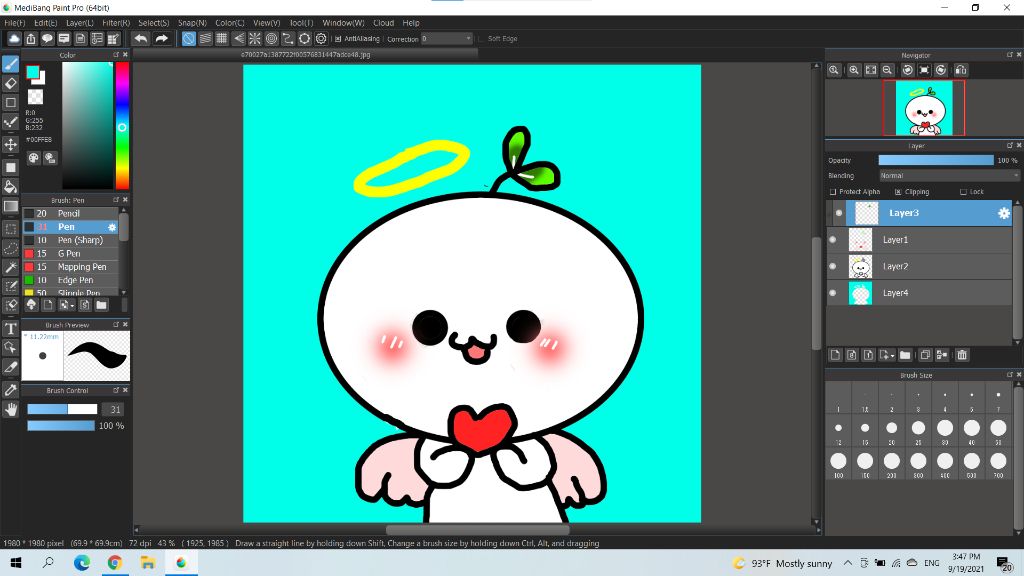The width and height of the screenshot is (1024, 576).
Task: Click the Redo arrow in the toolbar
Action: click(x=161, y=39)
